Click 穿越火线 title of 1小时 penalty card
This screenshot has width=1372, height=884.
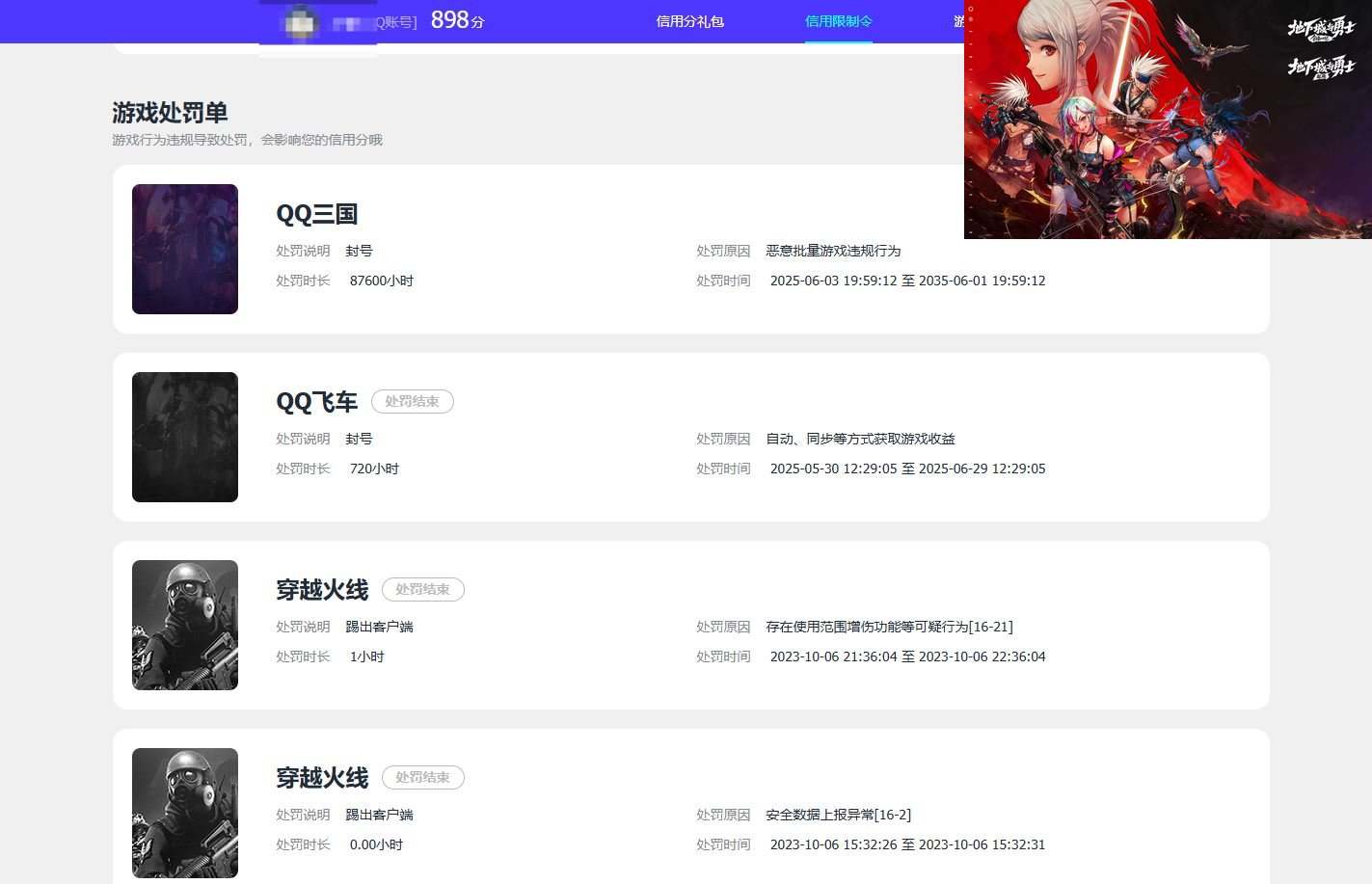tap(322, 590)
